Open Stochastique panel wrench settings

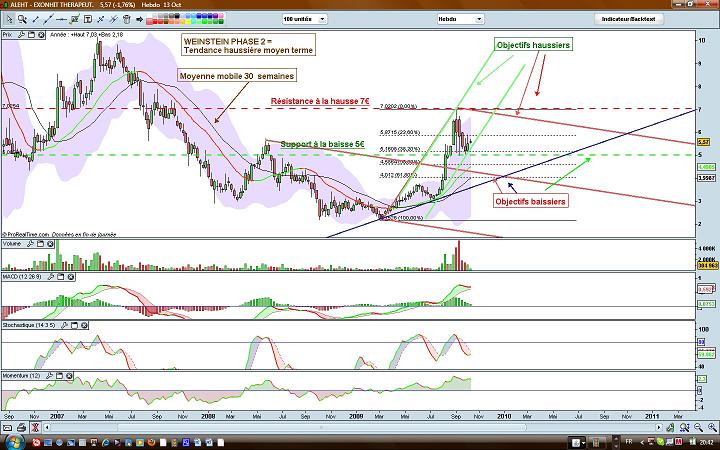[64, 325]
